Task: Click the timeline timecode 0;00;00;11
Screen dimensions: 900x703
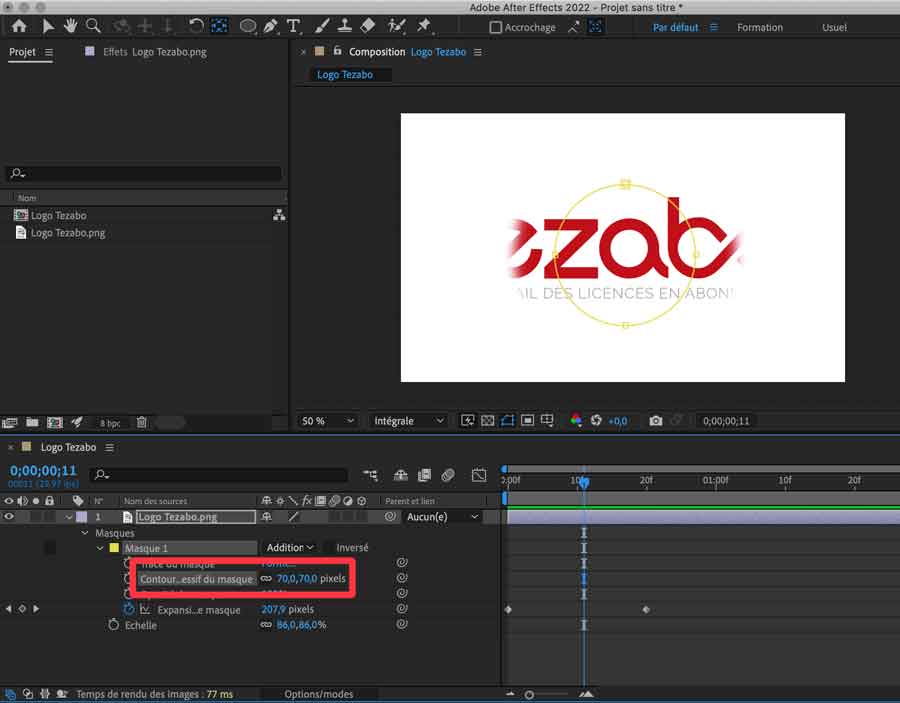Action: 43,471
